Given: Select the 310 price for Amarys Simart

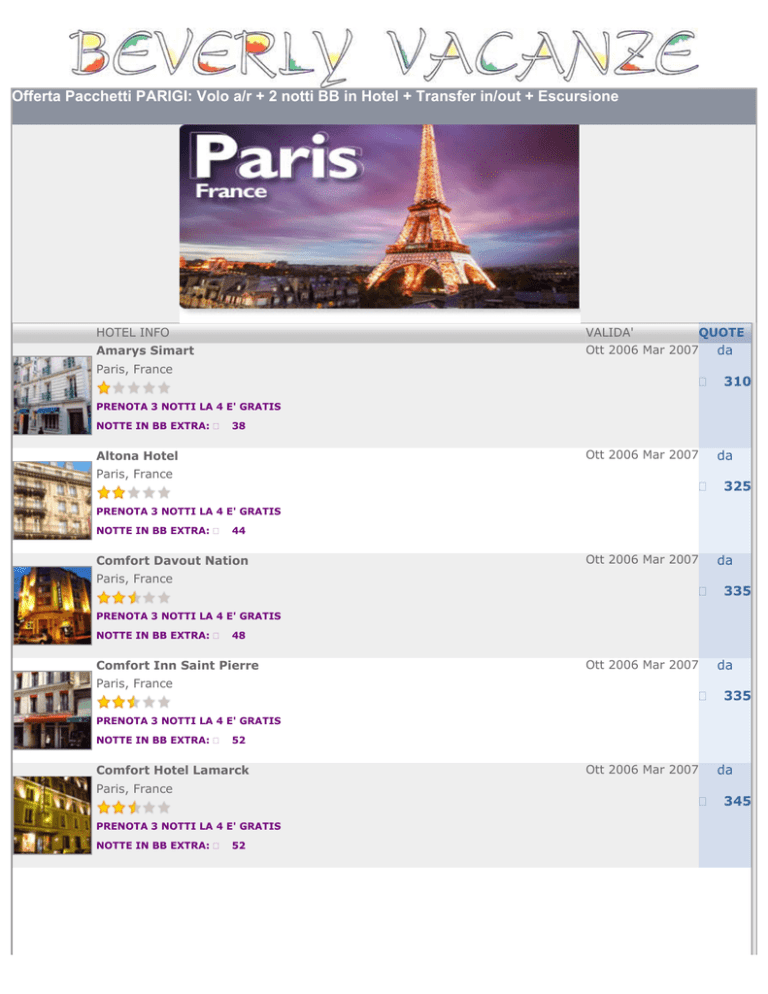Looking at the screenshot, I should coord(737,382).
